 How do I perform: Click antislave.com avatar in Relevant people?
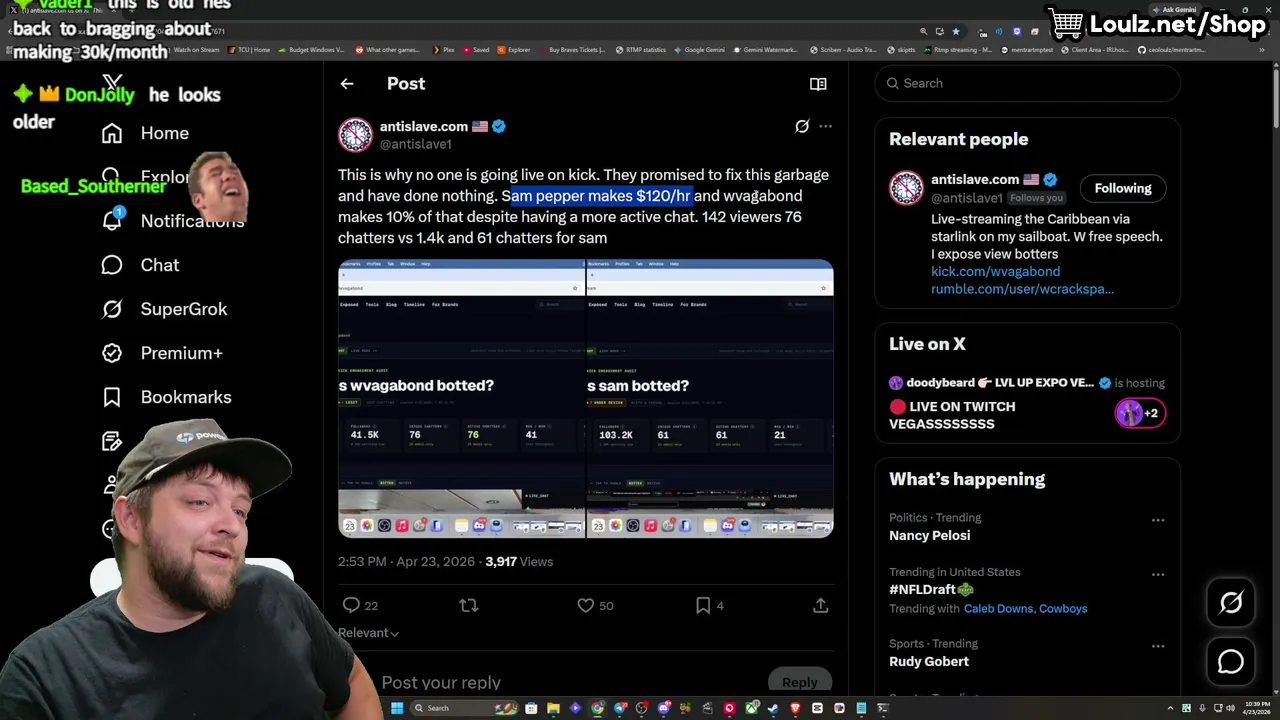(906, 188)
